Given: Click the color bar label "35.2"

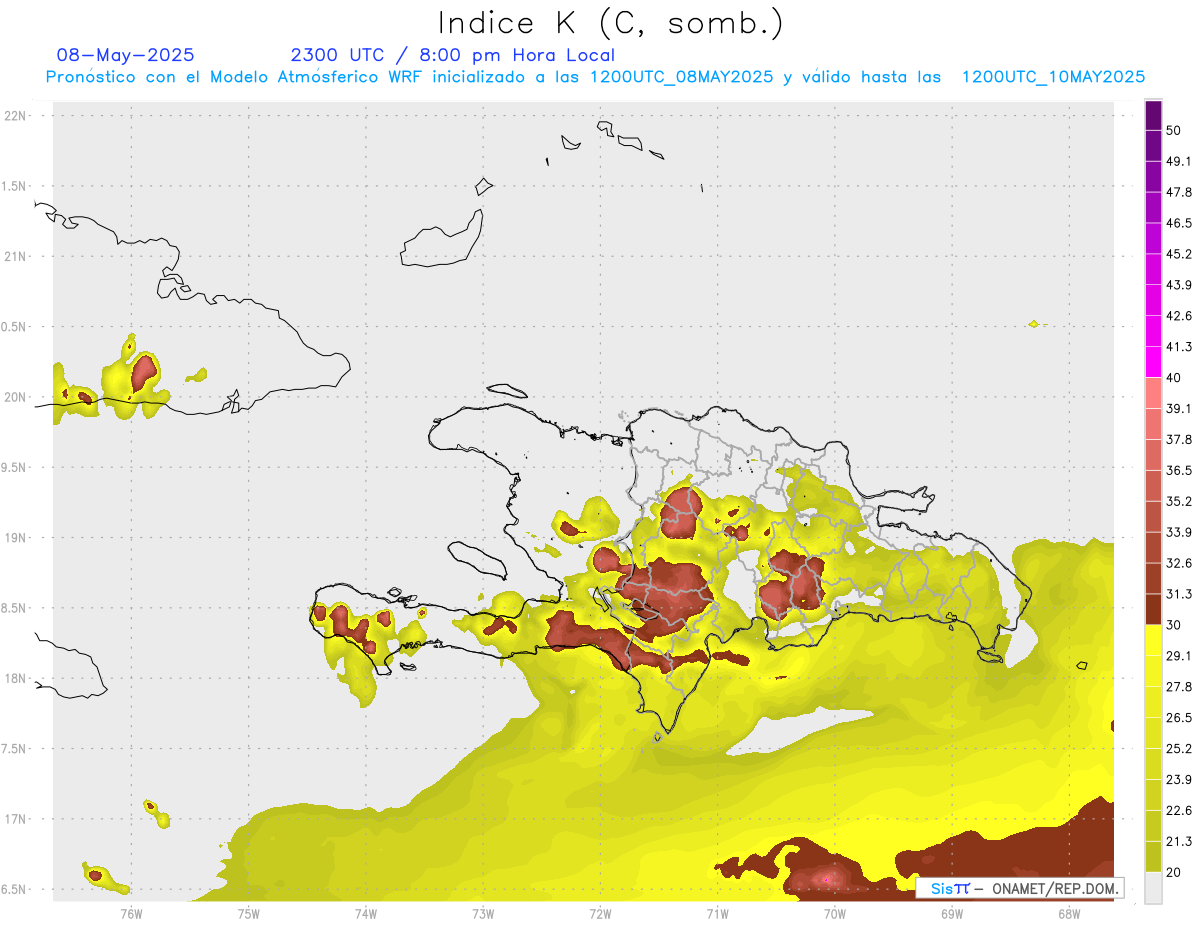Looking at the screenshot, I should [1179, 502].
